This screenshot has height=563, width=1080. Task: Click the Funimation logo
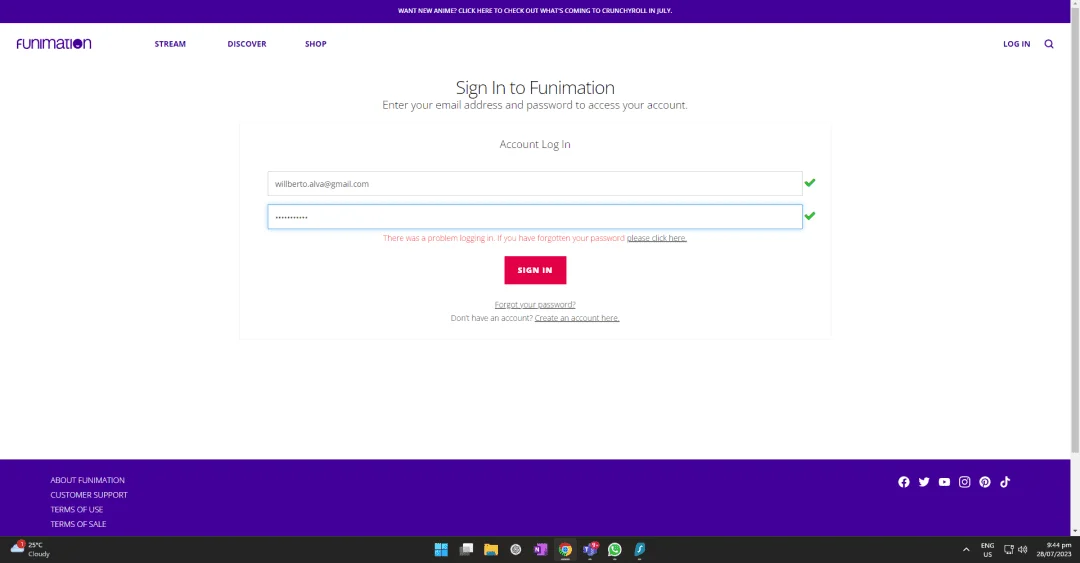tap(54, 43)
